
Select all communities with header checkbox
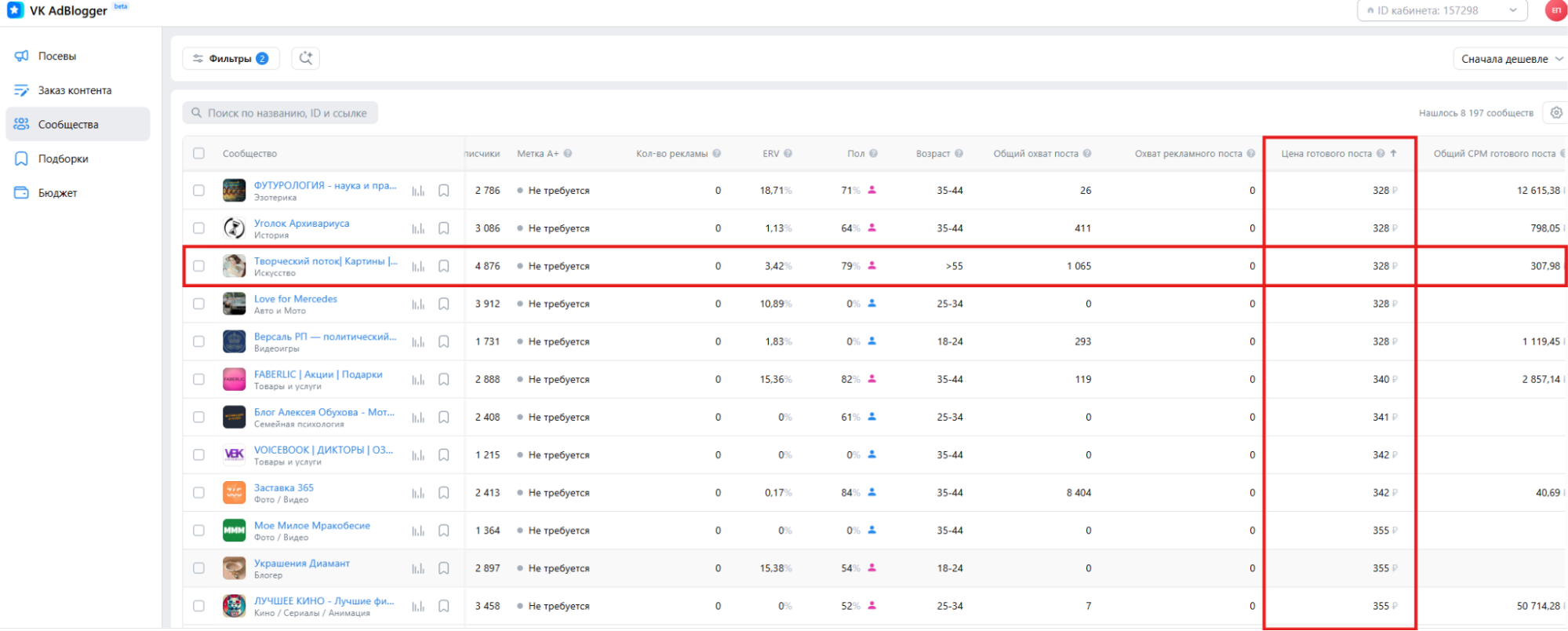199,154
